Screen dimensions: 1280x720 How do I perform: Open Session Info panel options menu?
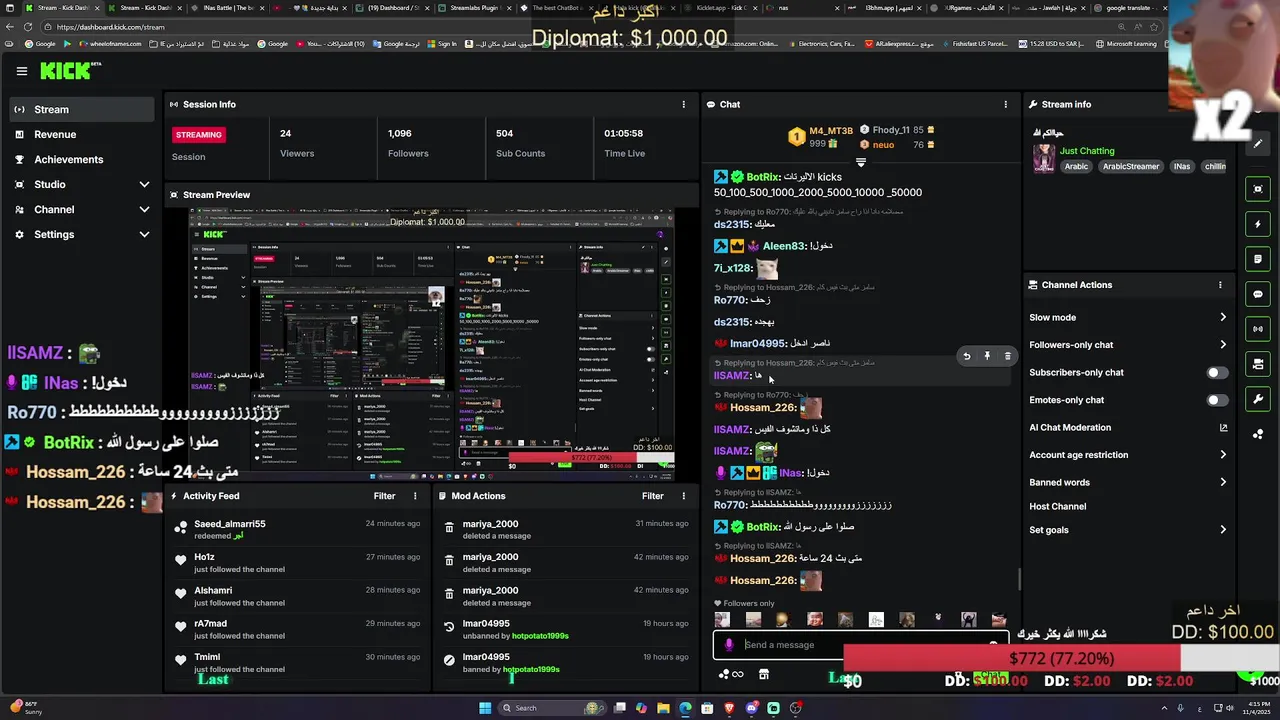pos(684,104)
